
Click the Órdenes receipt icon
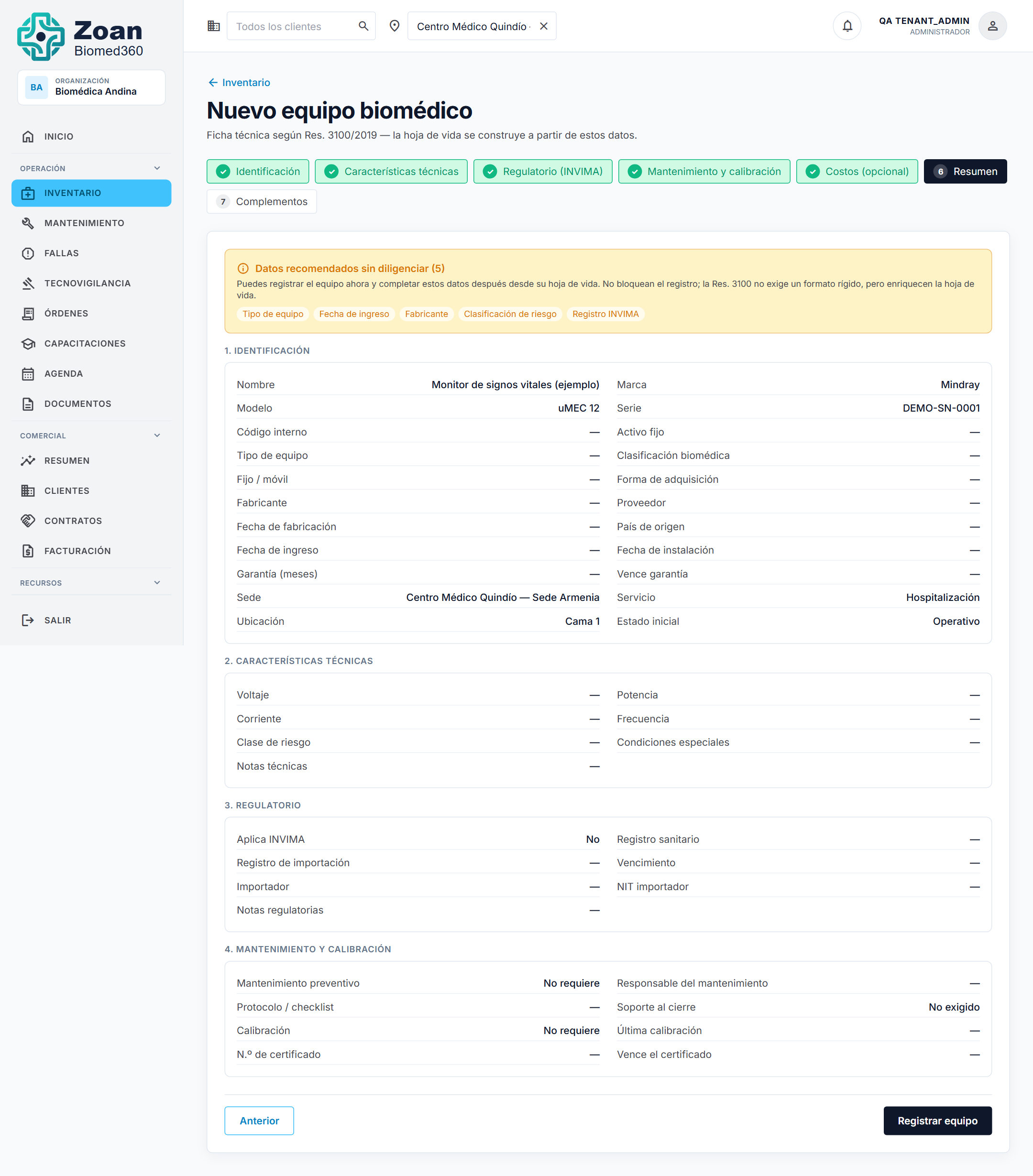pyautogui.click(x=28, y=314)
